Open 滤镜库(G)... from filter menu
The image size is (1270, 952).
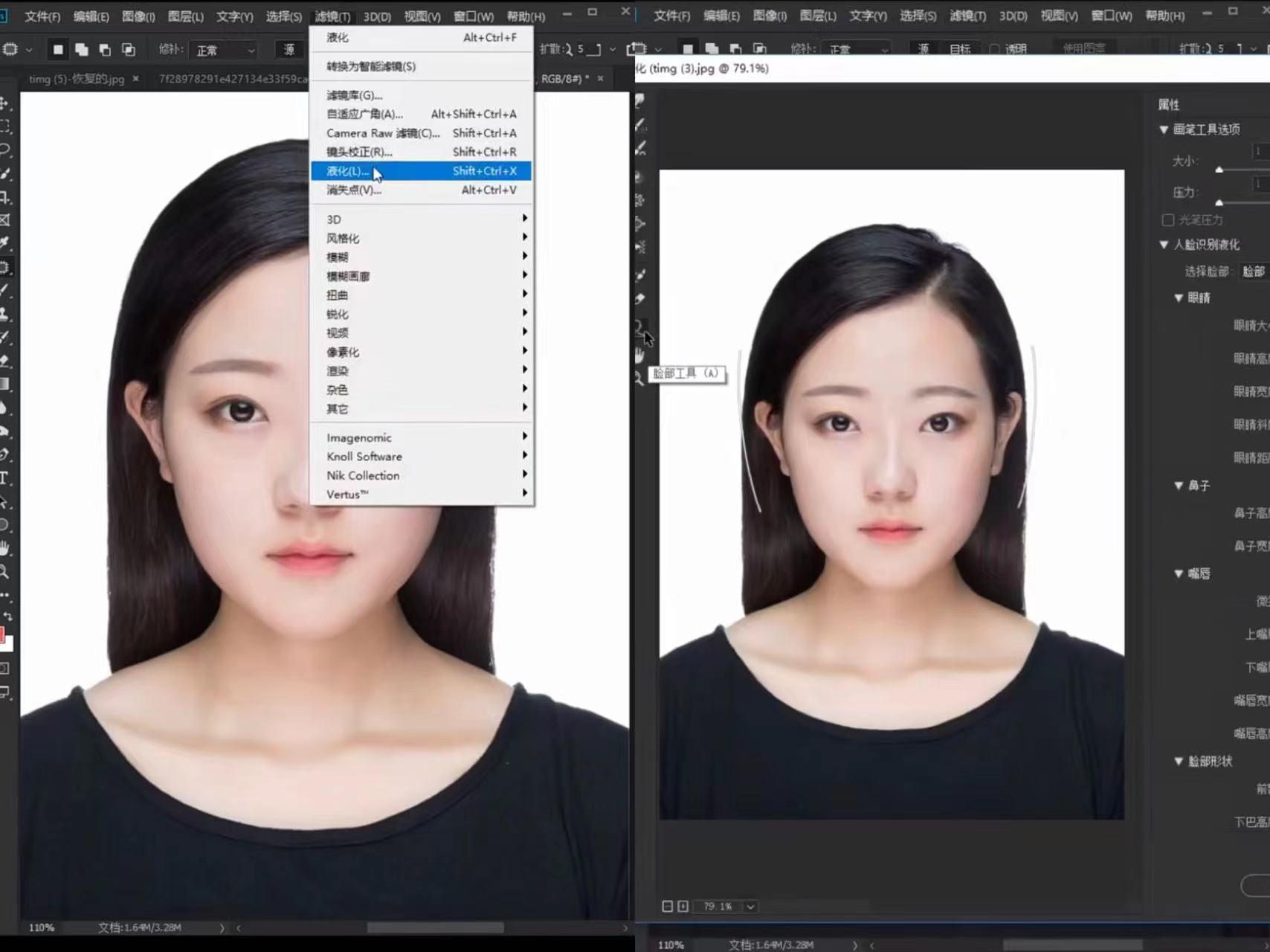point(421,95)
